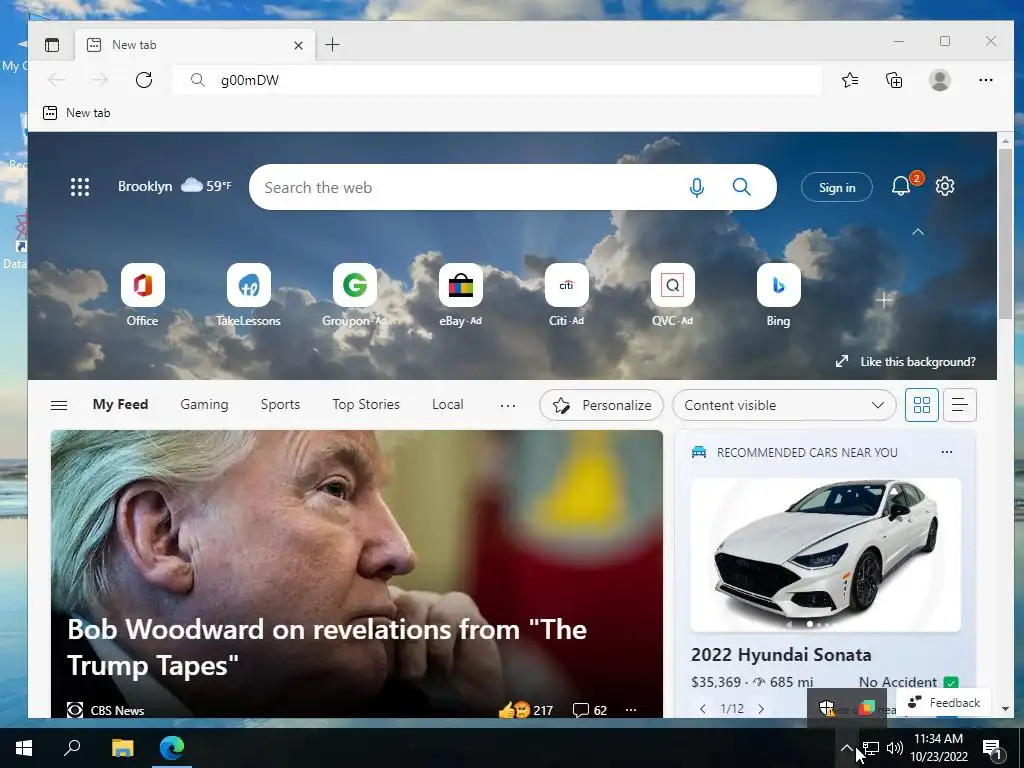Select the Top Stories tab

click(x=366, y=404)
